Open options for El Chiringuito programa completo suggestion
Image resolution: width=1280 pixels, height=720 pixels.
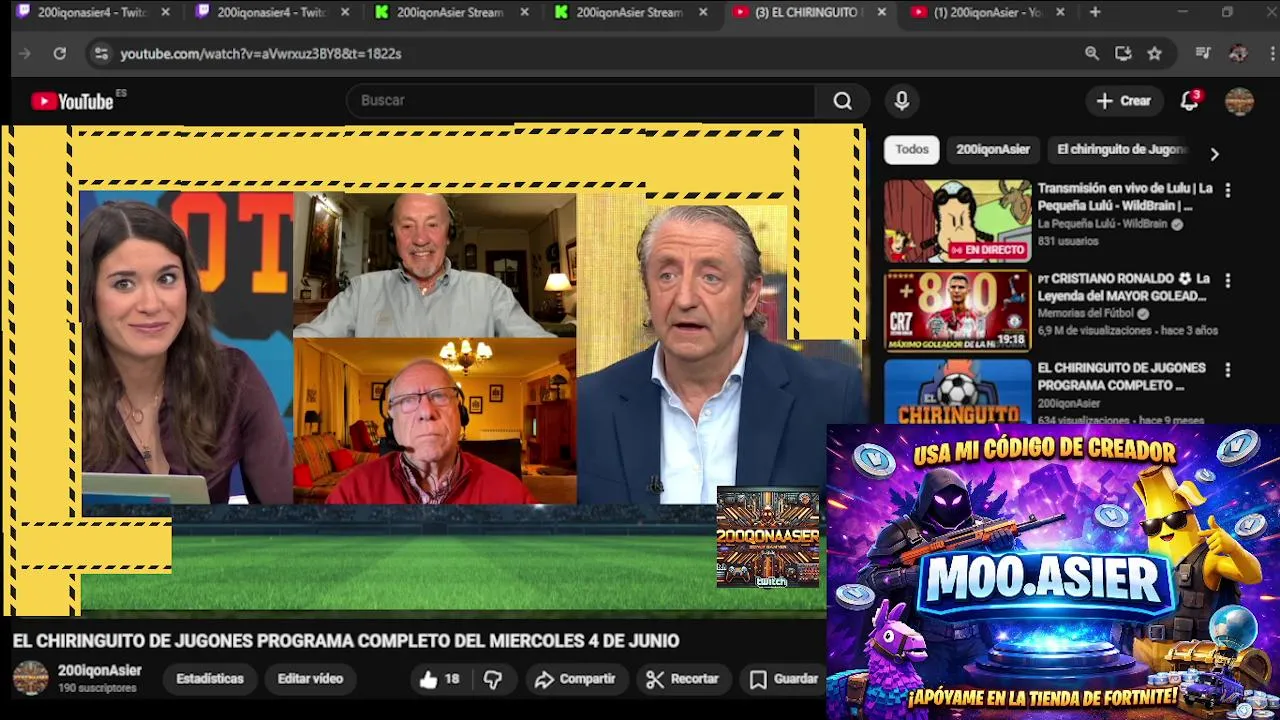1227,370
